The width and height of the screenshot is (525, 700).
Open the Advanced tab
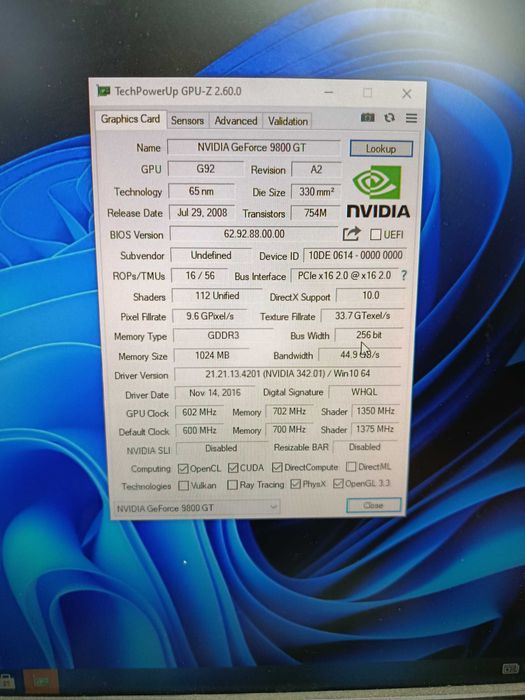[235, 121]
